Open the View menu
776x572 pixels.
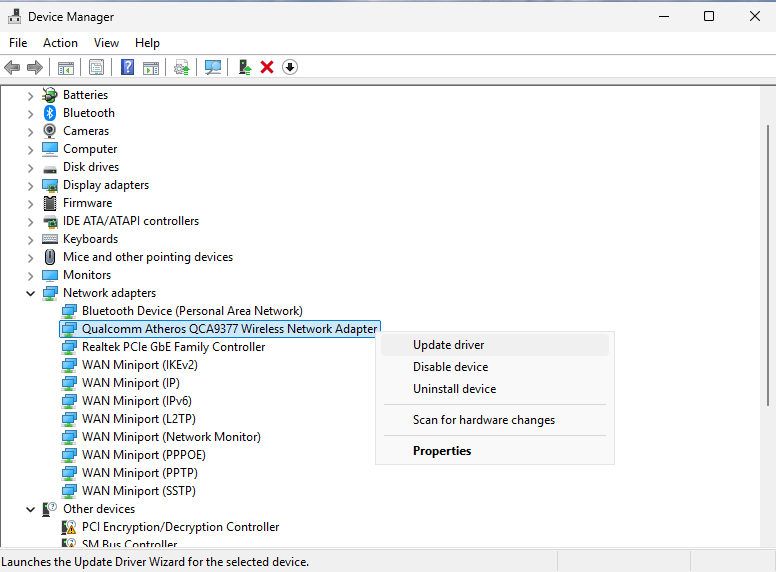(106, 43)
